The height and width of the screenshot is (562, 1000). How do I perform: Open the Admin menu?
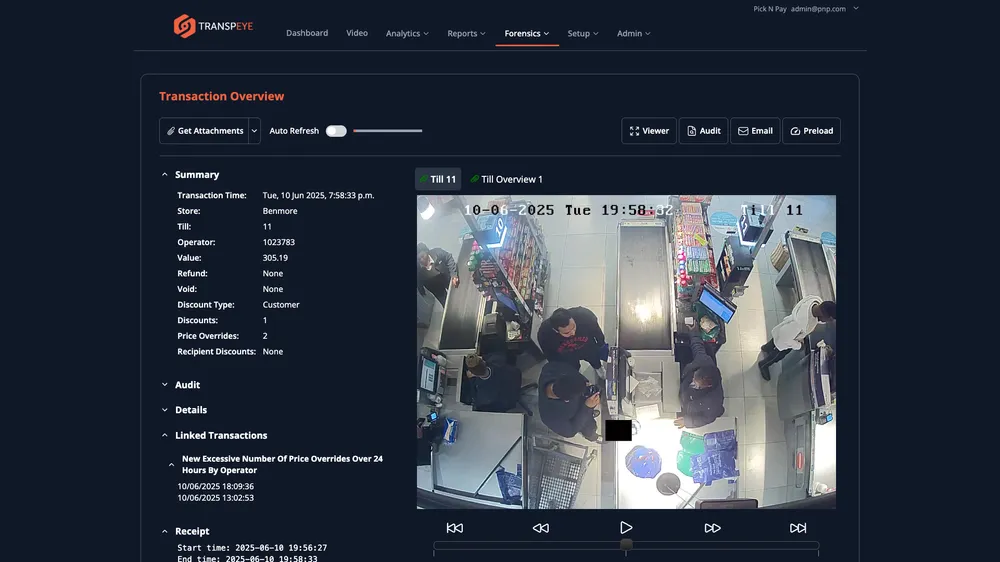[x=633, y=33]
